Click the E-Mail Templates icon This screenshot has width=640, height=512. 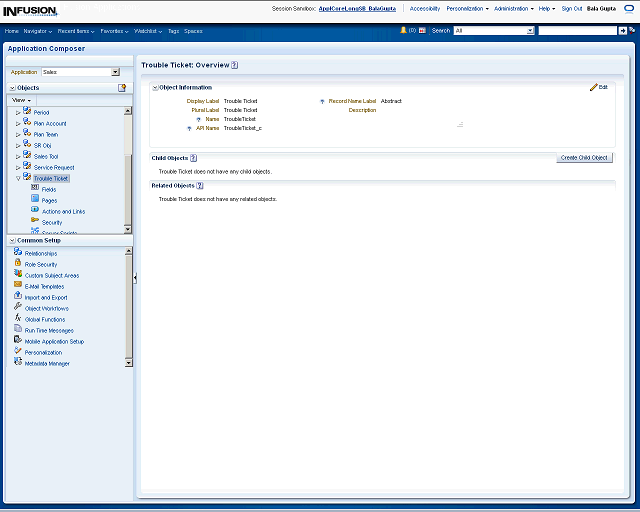(x=18, y=286)
